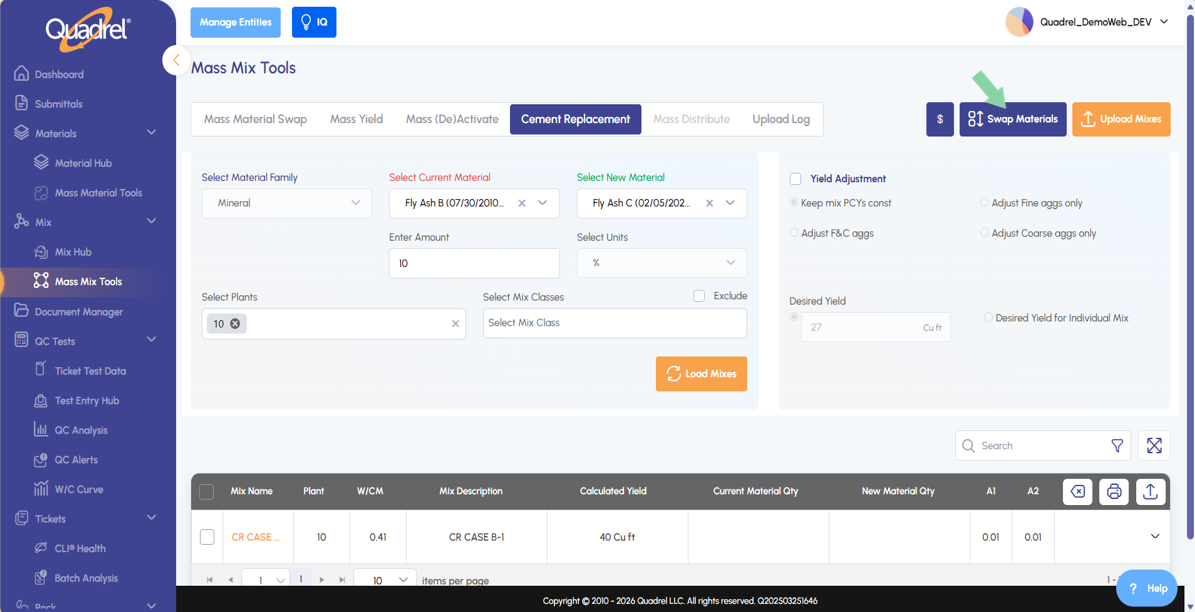Click the Select Mix Class input
The width and height of the screenshot is (1195, 612).
click(615, 323)
